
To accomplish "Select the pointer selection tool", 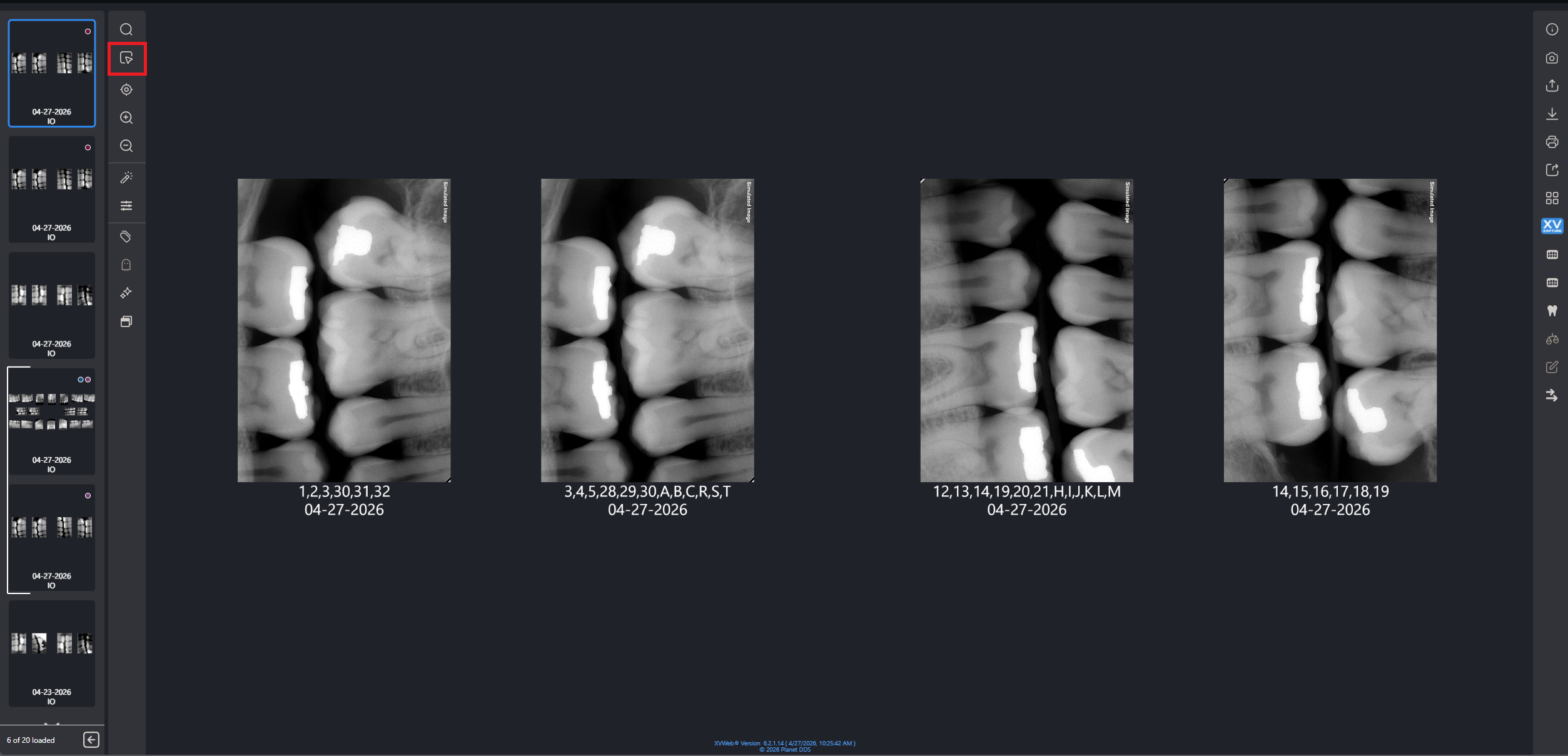I will [126, 58].
